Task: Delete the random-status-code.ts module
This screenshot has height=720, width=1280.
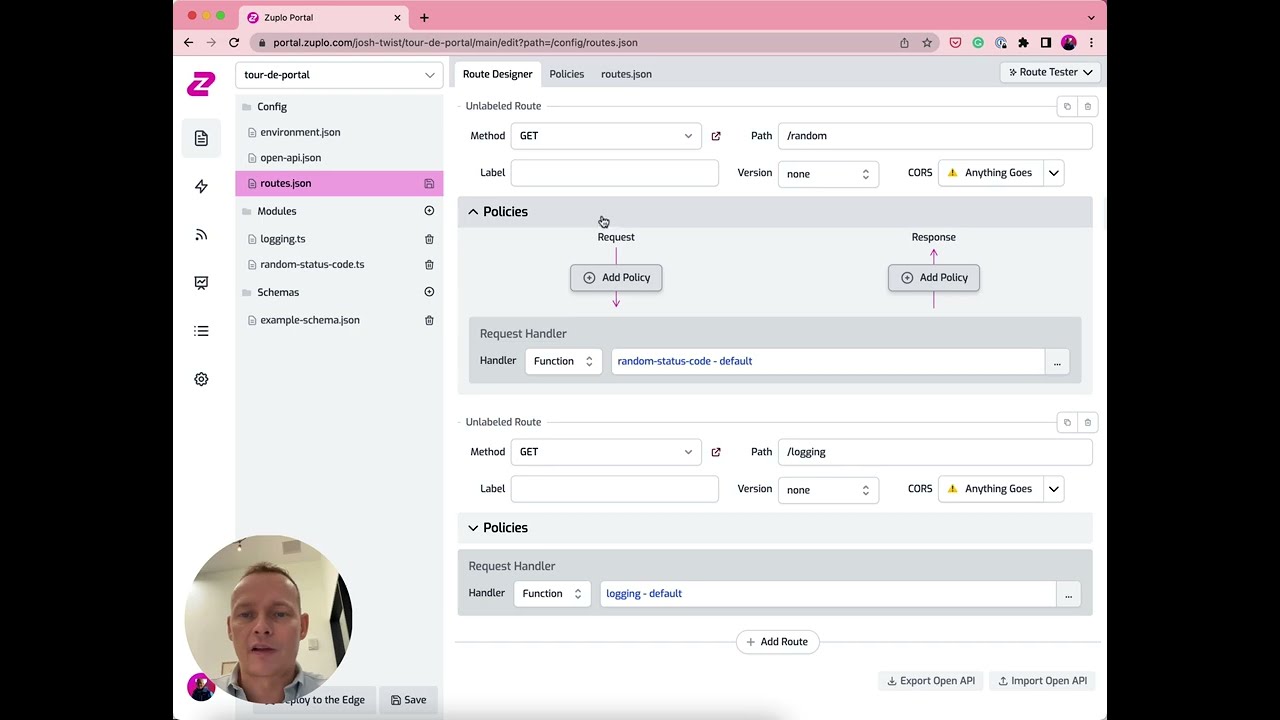Action: 429,265
